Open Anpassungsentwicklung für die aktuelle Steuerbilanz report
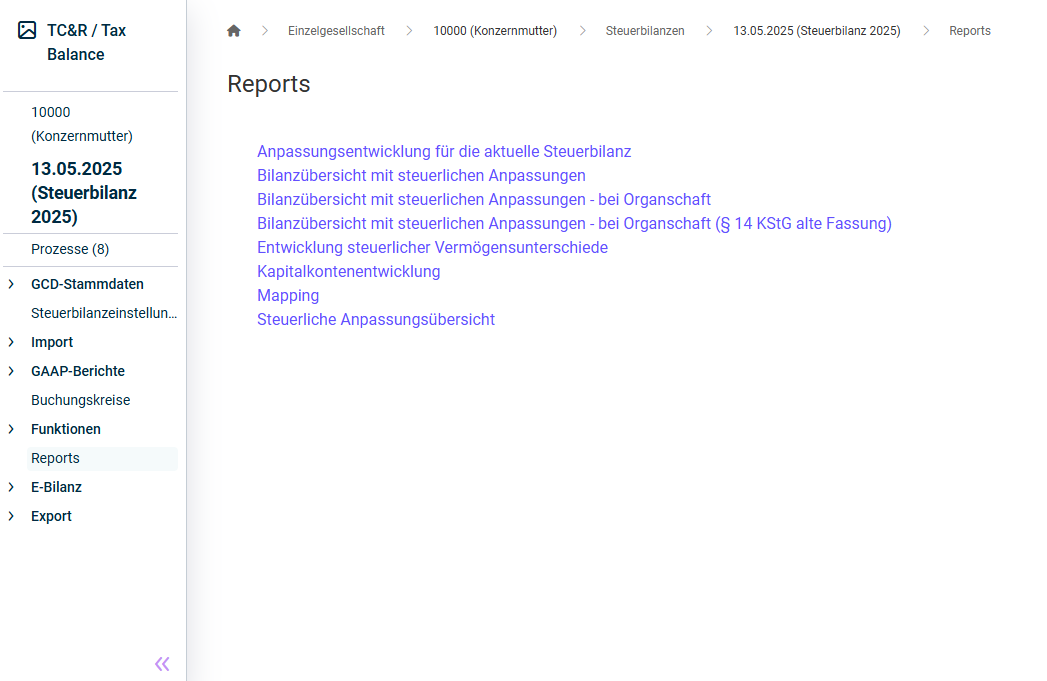 pos(444,152)
